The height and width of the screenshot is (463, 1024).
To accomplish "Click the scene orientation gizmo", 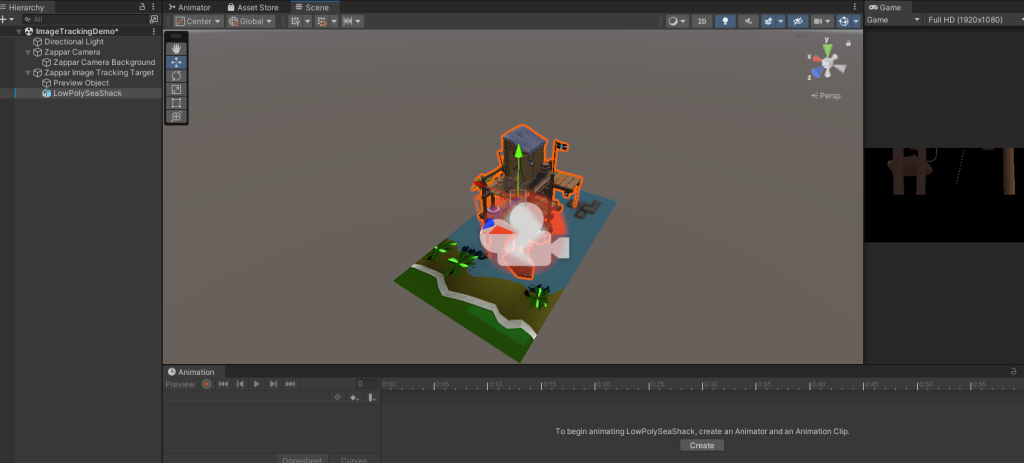I will pos(826,62).
